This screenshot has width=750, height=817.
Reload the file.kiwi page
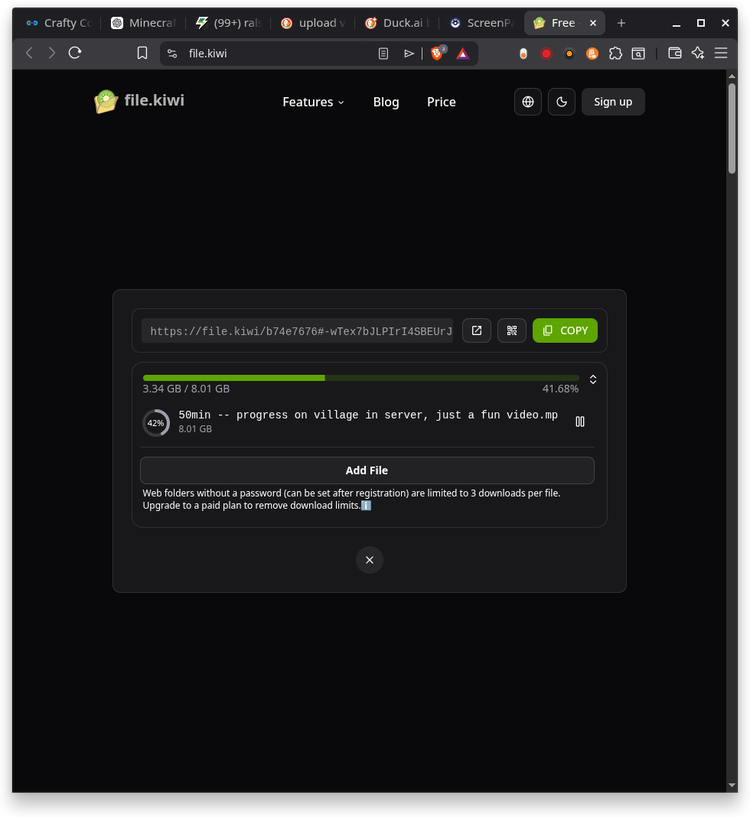75,53
